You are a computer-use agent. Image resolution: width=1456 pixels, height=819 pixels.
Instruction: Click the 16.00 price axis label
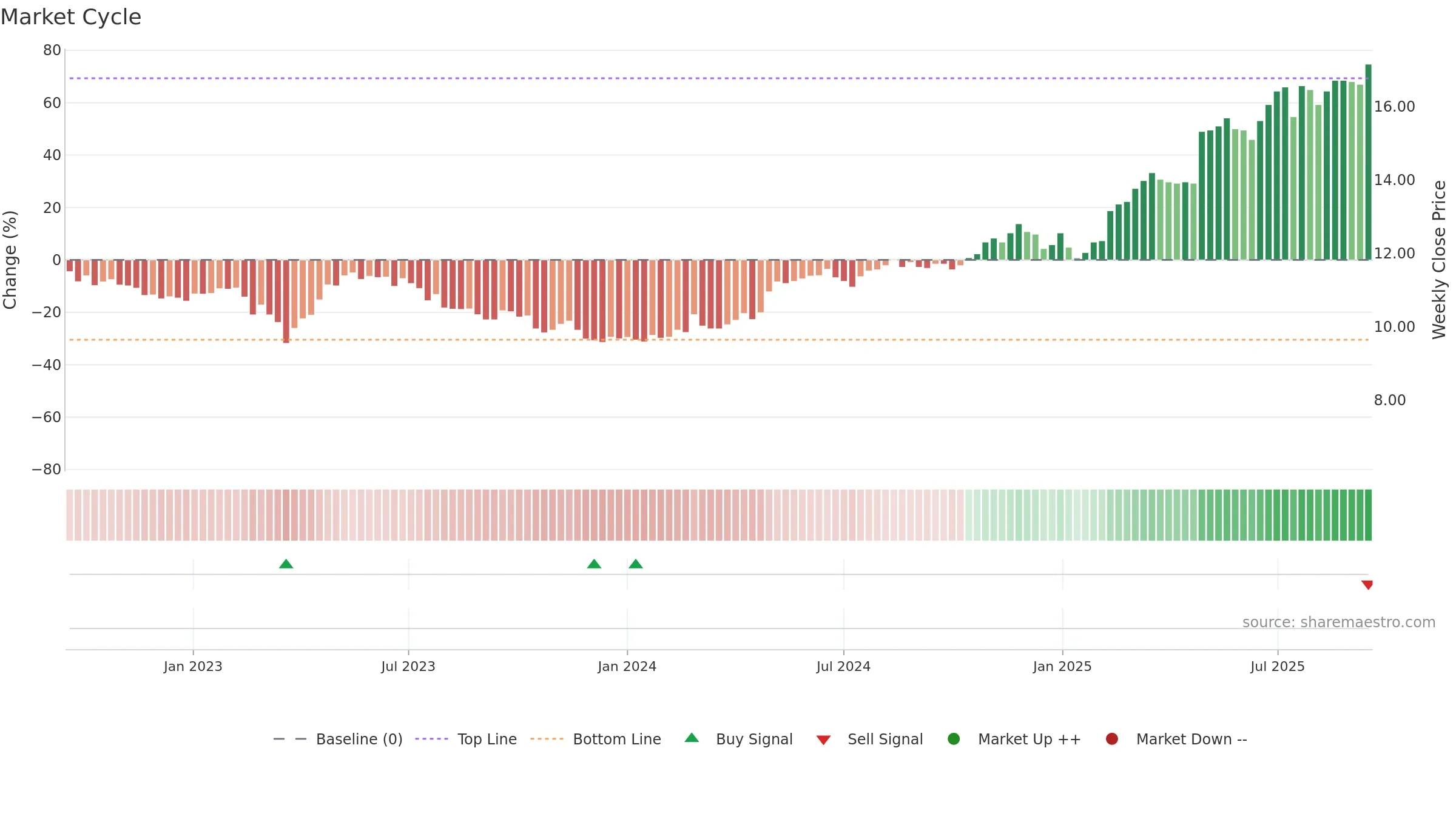[x=1394, y=107]
